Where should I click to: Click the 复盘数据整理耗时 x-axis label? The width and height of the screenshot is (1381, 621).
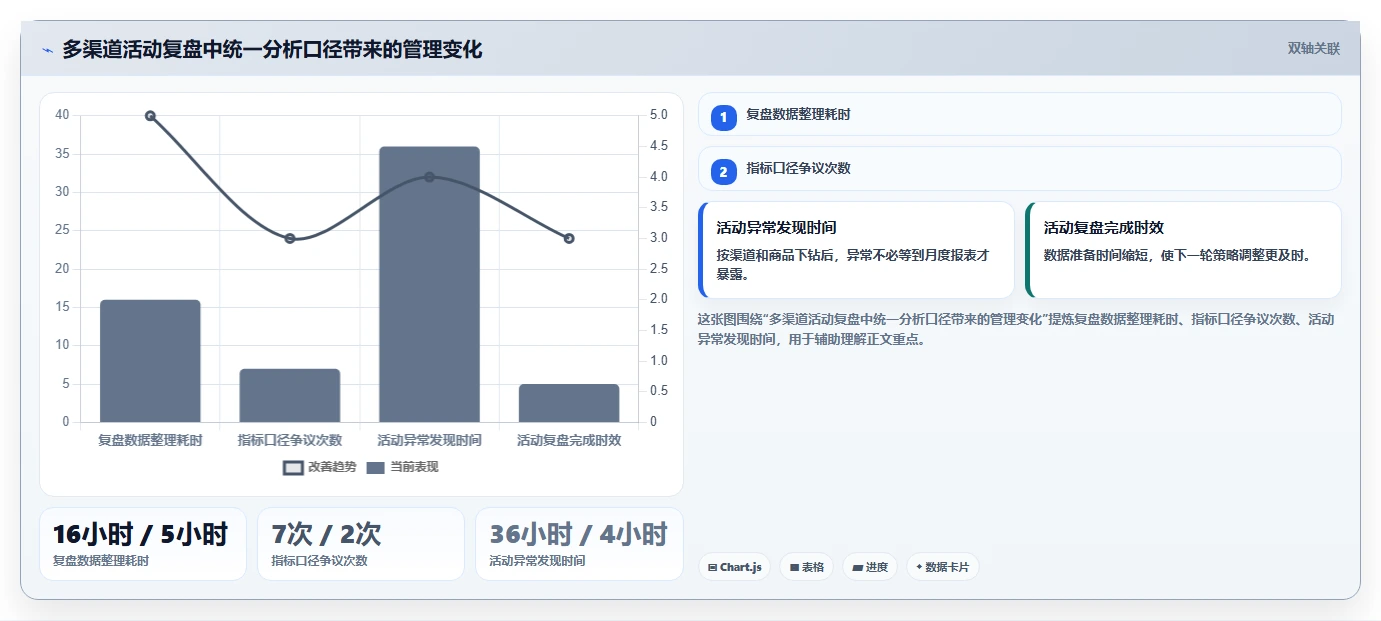(x=150, y=440)
